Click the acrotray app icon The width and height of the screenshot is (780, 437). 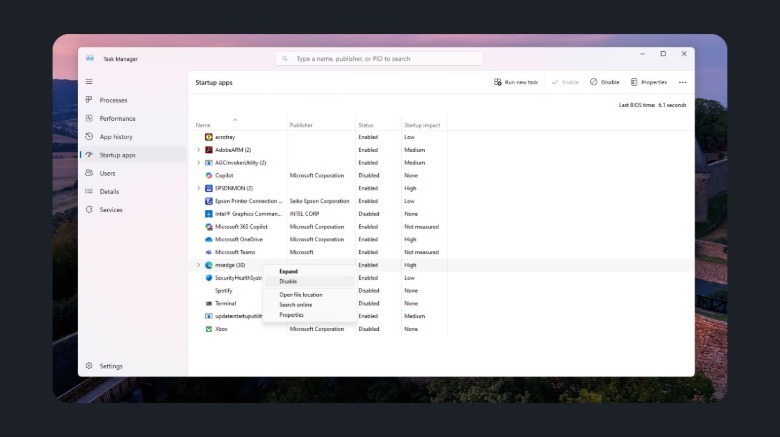(x=209, y=137)
